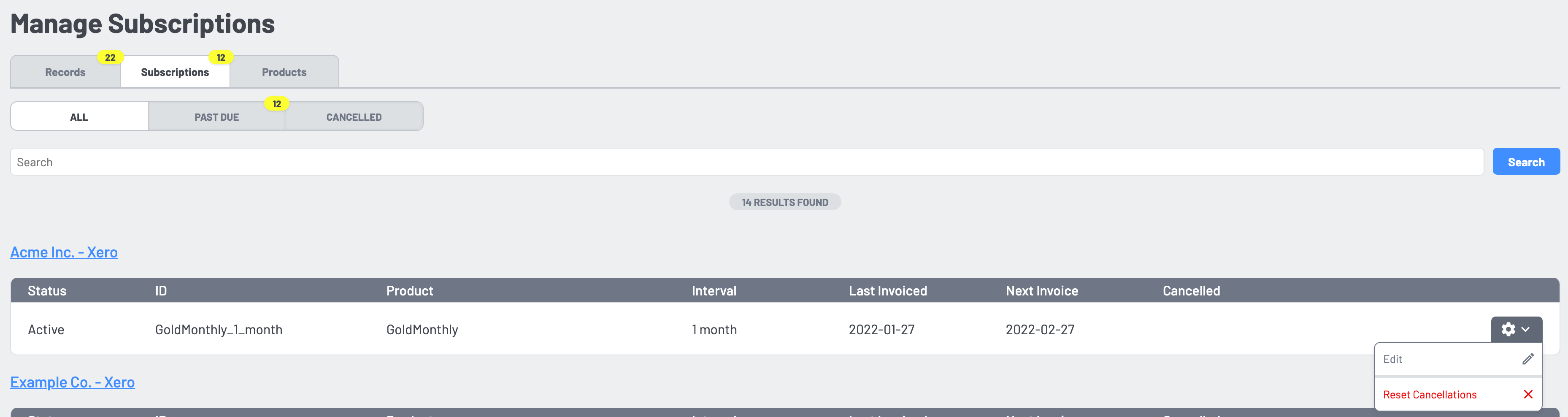The image size is (1568, 417).
Task: Show CANCELLED subscriptions filter
Action: click(x=354, y=117)
